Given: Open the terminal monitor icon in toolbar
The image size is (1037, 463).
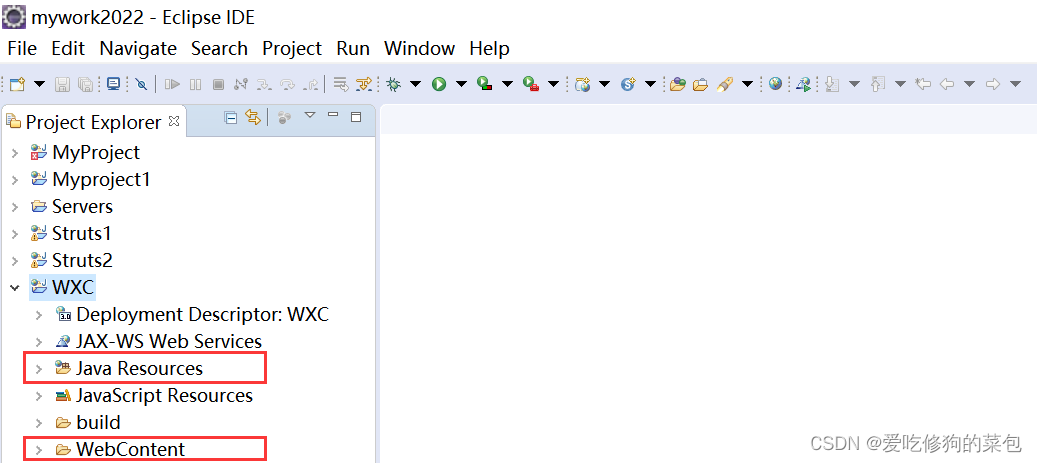Looking at the screenshot, I should click(114, 84).
